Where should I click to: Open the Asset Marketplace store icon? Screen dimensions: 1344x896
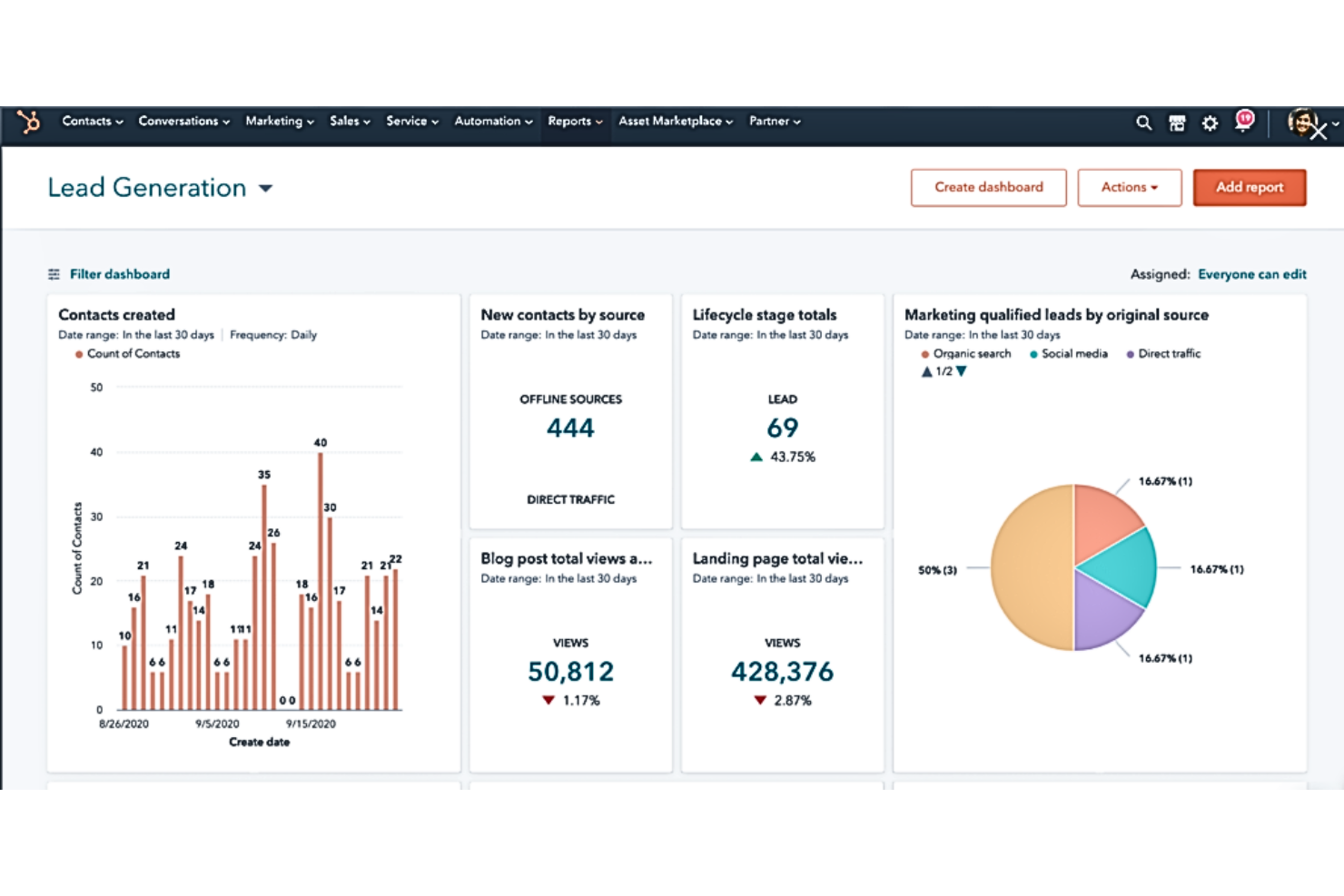click(x=1177, y=122)
